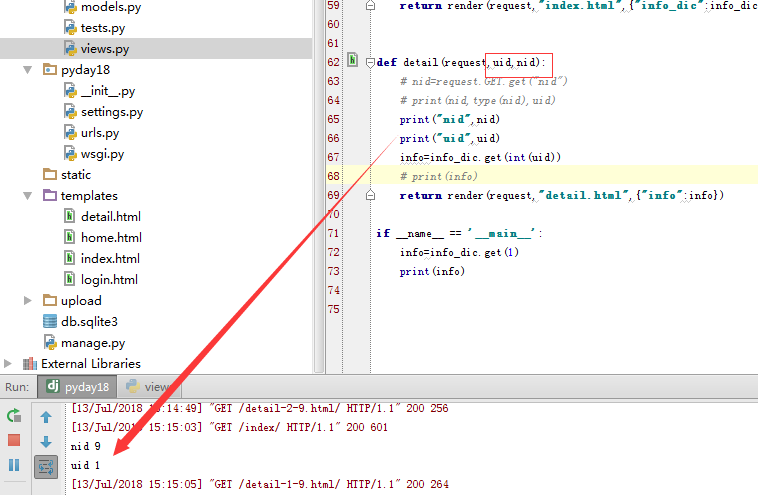Screen dimensions: 758x495
Task: Collapse the detail function with its fold marker
Action: [x=370, y=63]
